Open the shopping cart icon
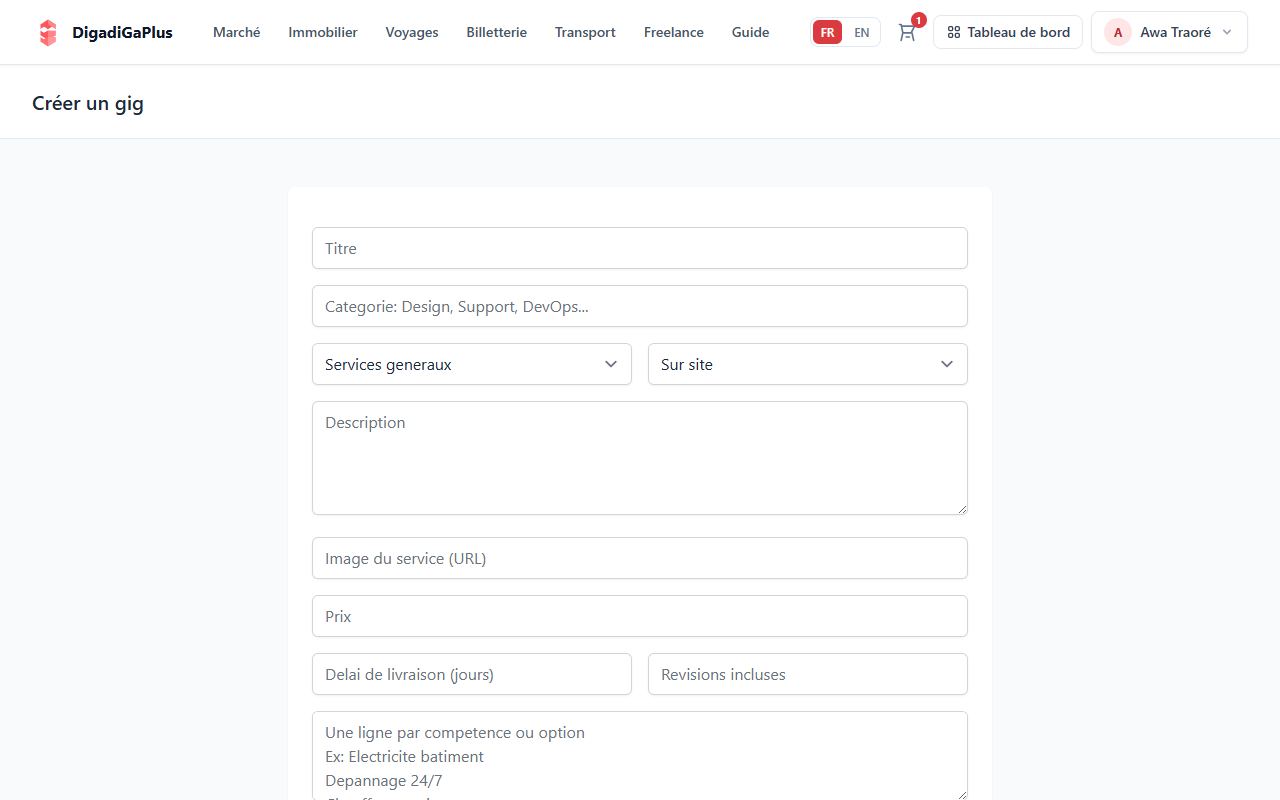 point(907,32)
